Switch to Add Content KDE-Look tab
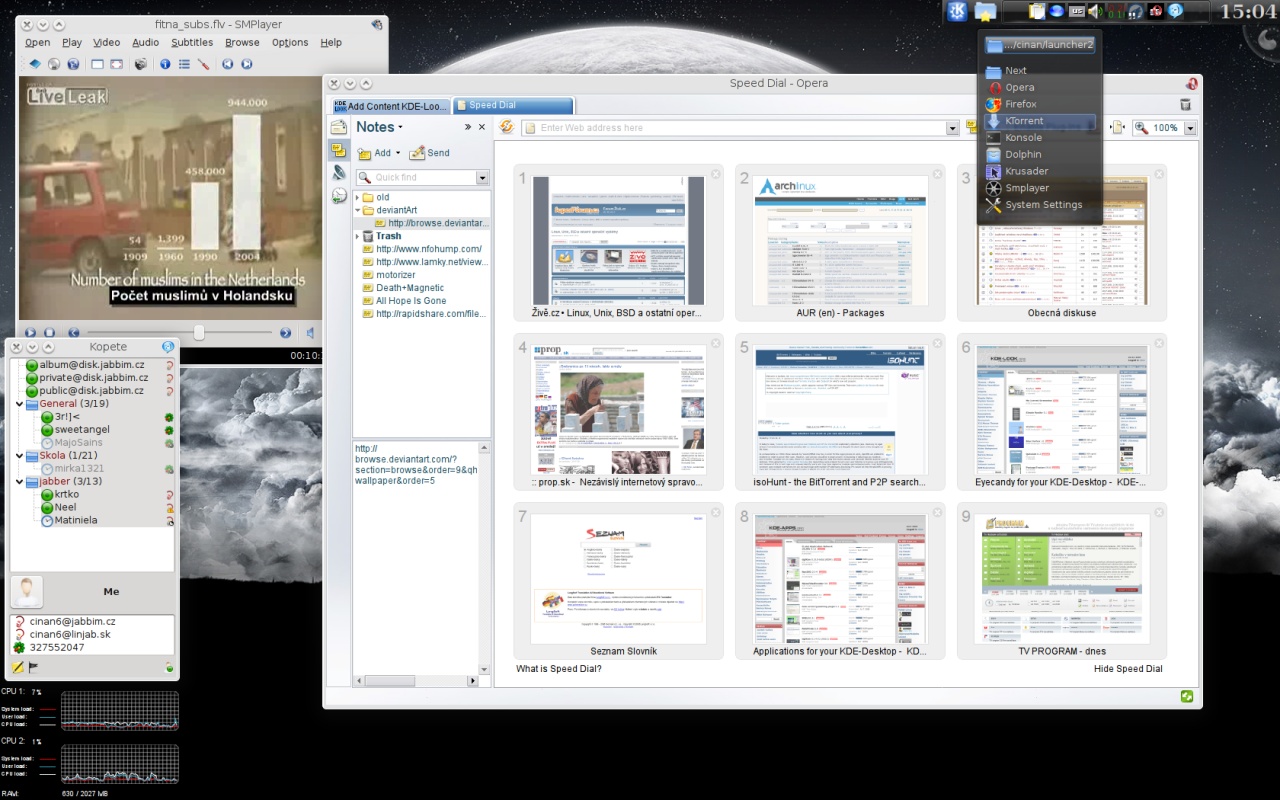1280x800 pixels. click(390, 105)
